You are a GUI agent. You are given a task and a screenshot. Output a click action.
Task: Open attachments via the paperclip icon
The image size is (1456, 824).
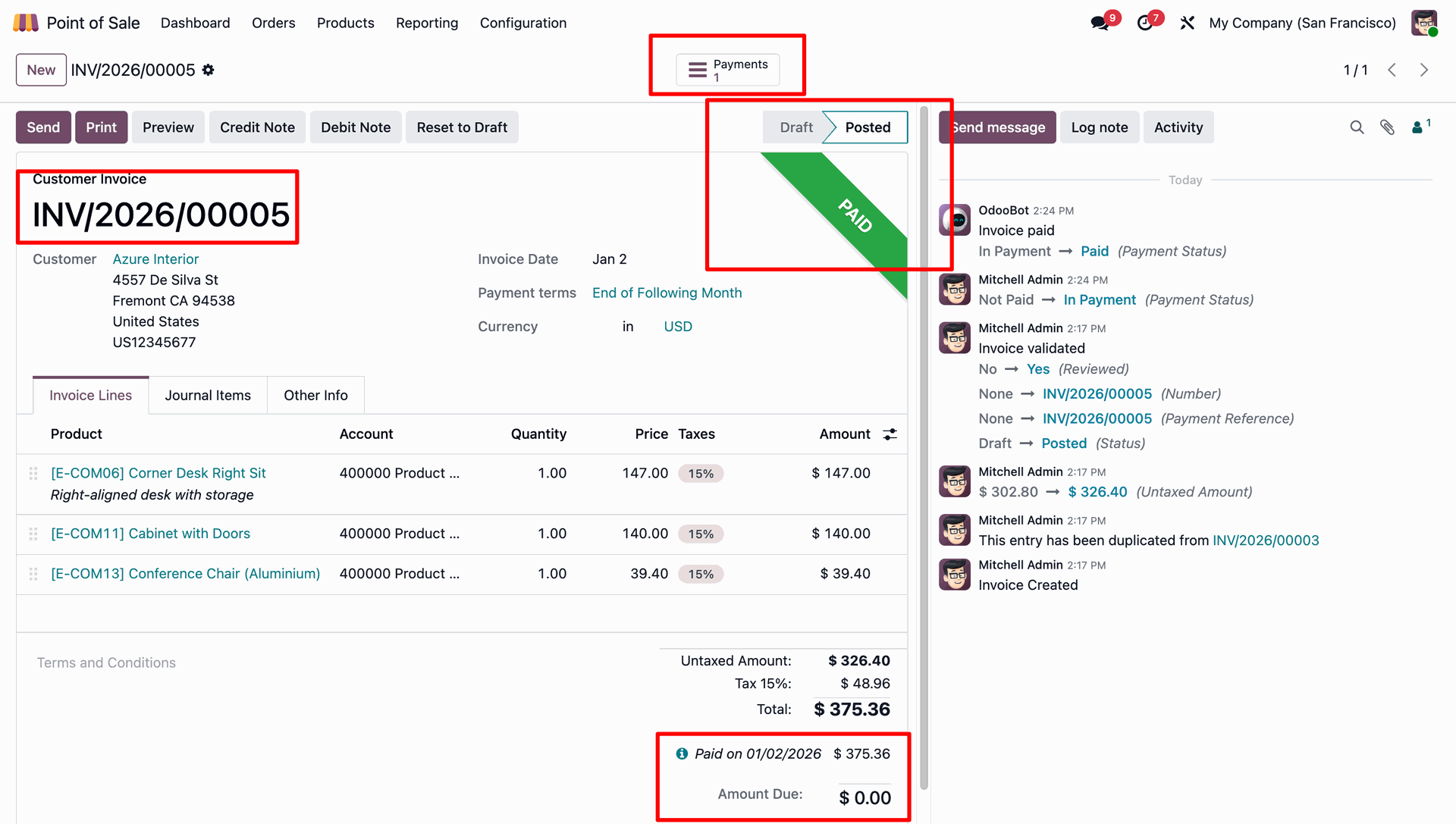(1387, 127)
